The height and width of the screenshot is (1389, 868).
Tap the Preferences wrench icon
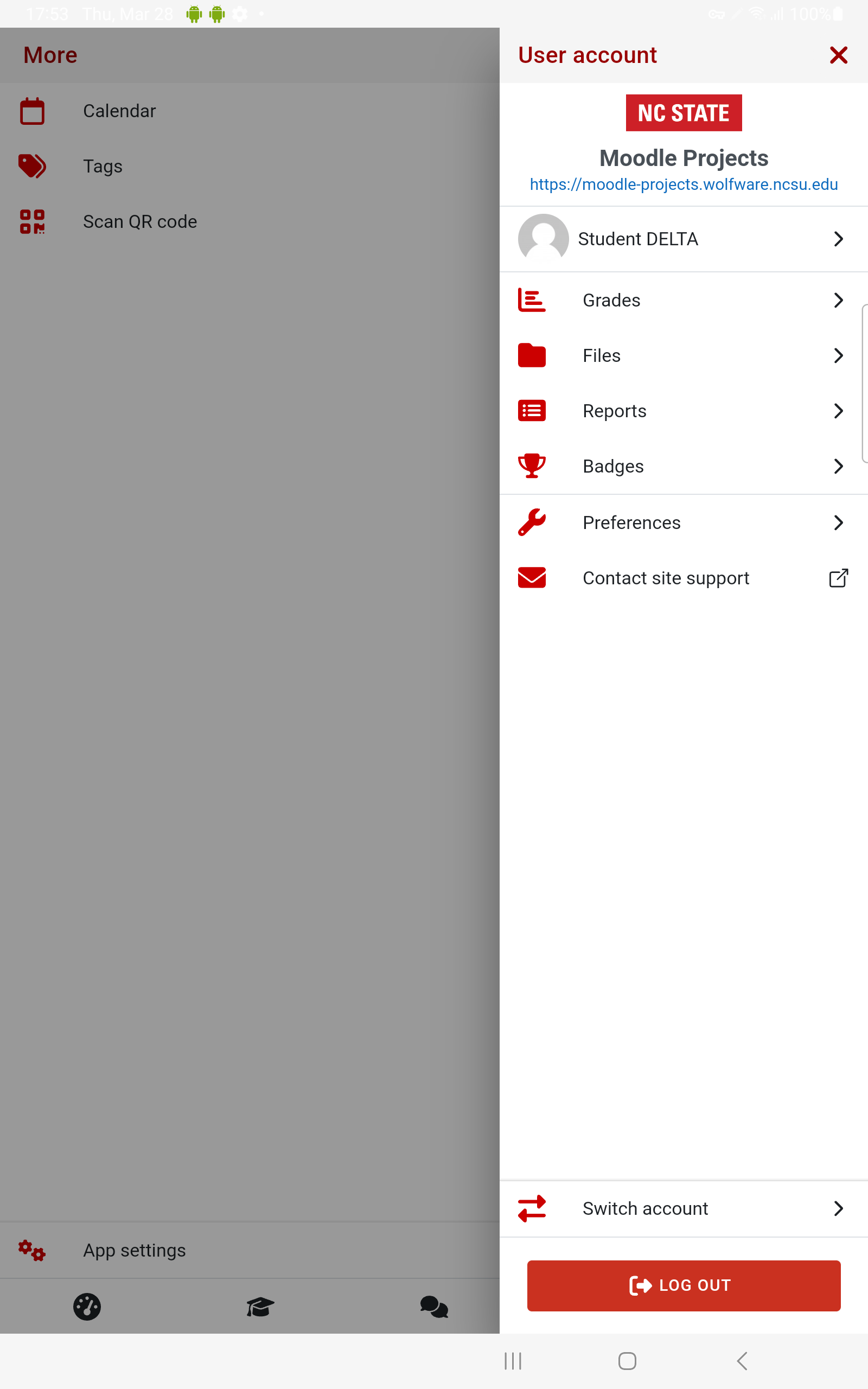click(x=532, y=523)
